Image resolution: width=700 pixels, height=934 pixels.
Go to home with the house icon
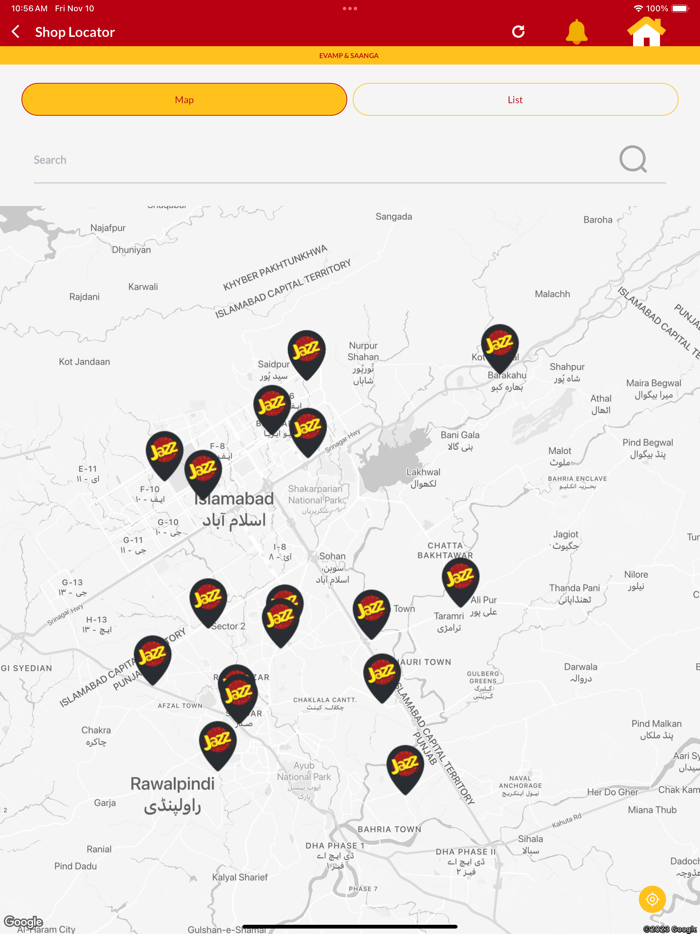646,32
